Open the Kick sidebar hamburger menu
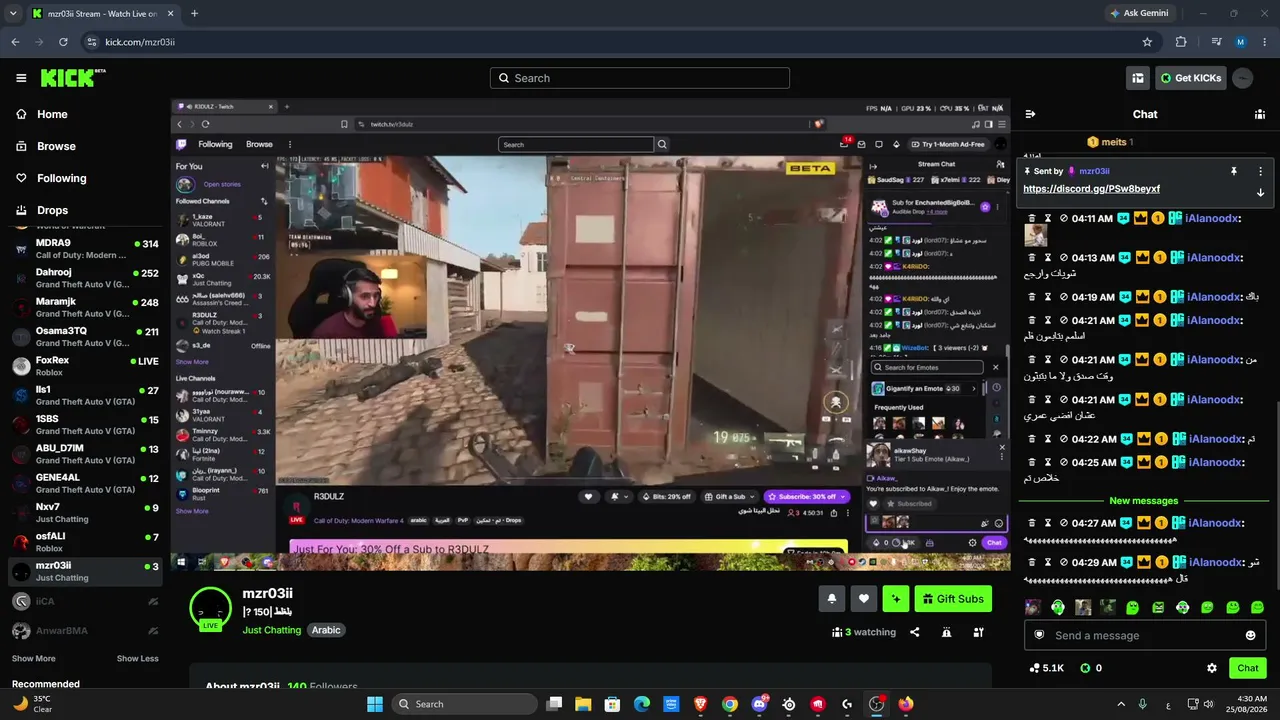 [x=21, y=78]
